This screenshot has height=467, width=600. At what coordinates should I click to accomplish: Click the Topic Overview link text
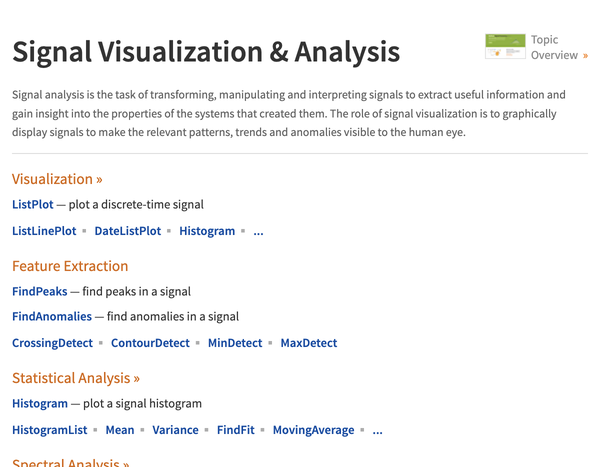coord(554,47)
